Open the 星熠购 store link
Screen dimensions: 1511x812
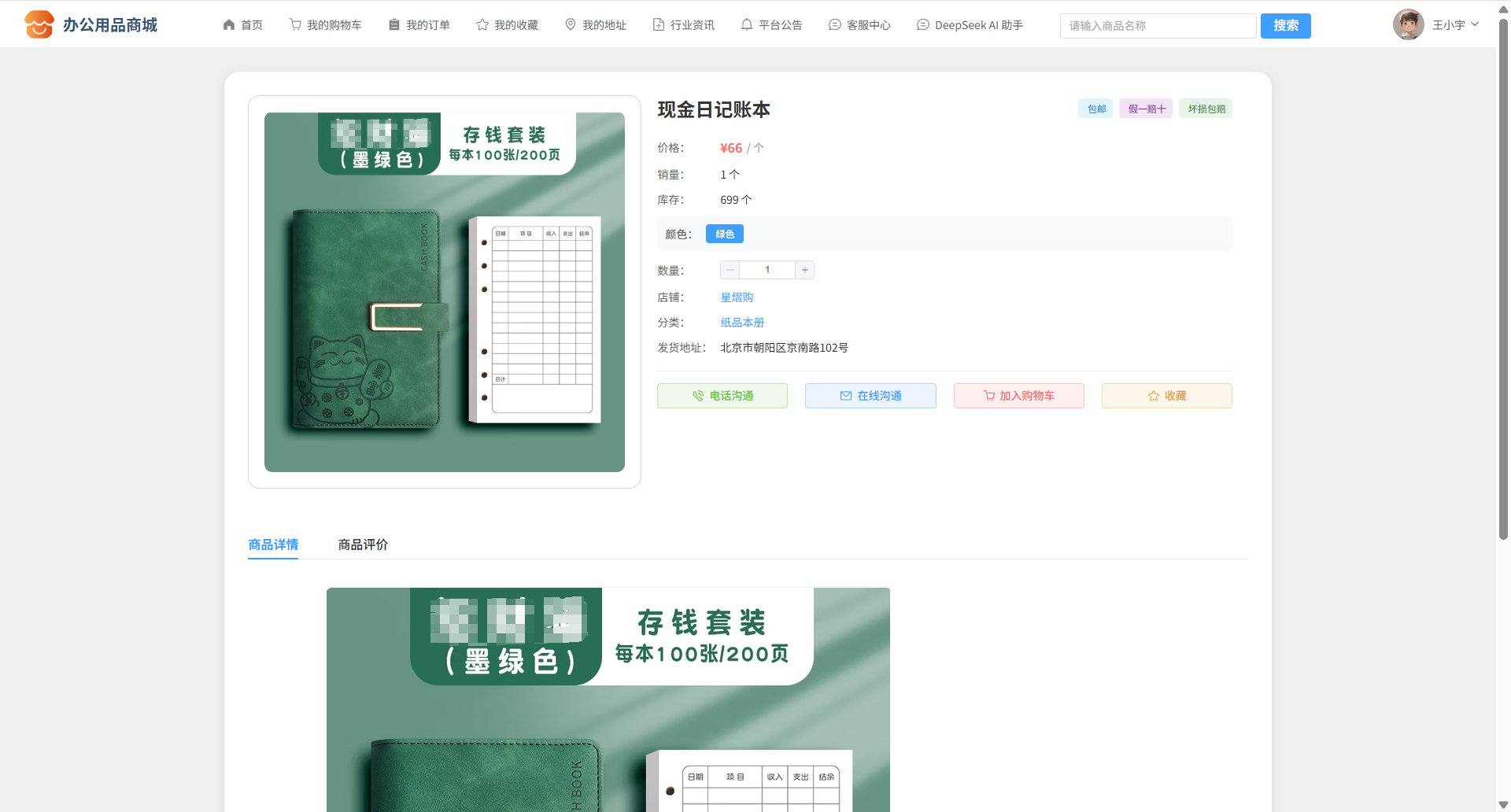737,297
